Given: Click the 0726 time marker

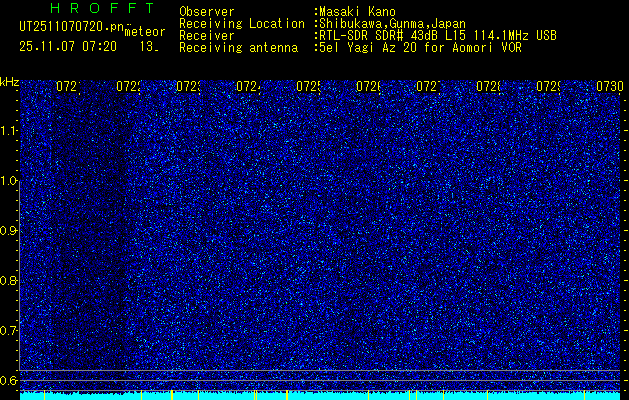Looking at the screenshot, I should pos(369,87).
